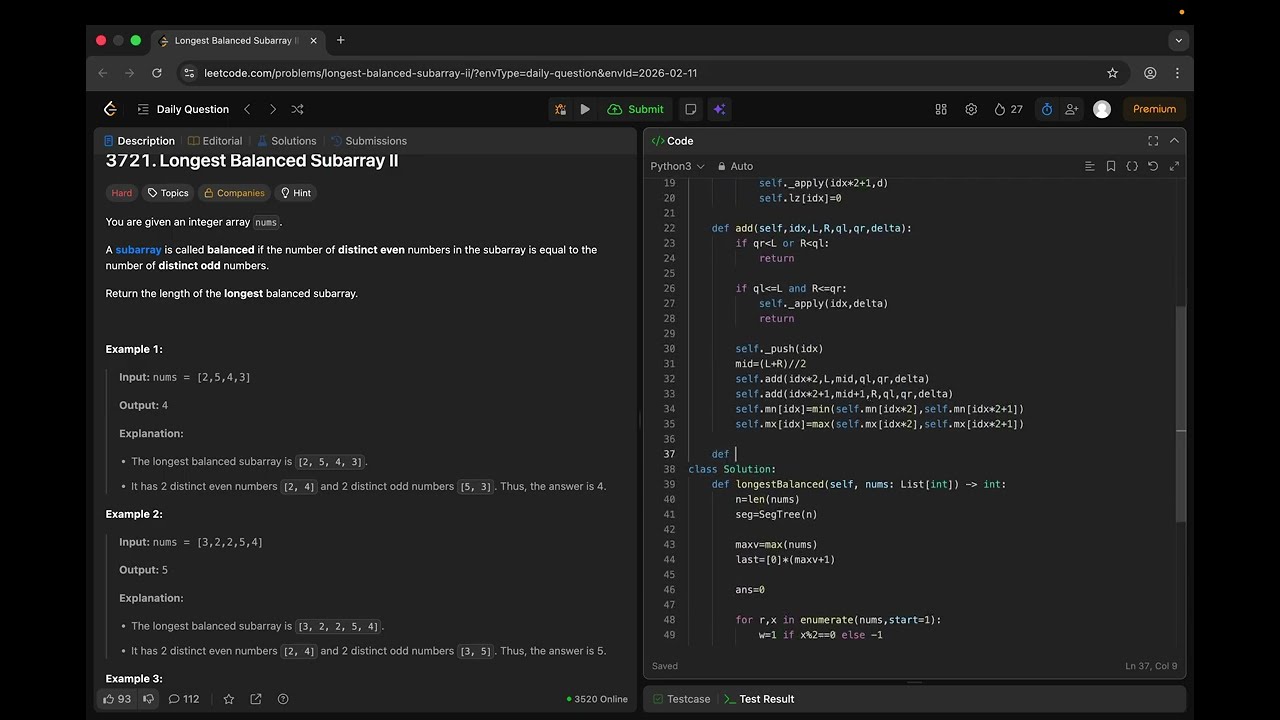
Task: Open the user avatar menu
Action: click(x=1102, y=109)
